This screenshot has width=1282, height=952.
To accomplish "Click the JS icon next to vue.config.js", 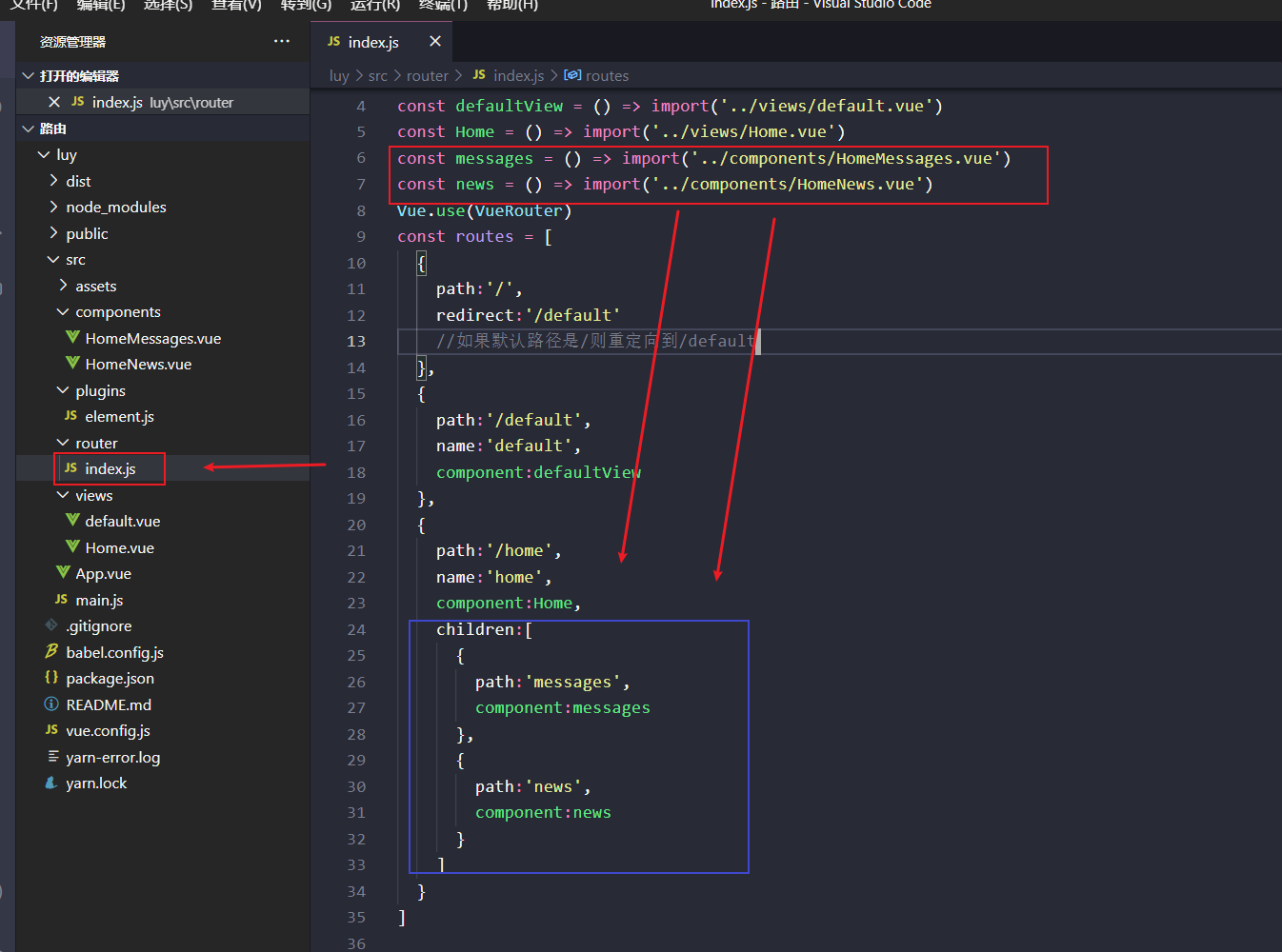I will click(x=52, y=730).
